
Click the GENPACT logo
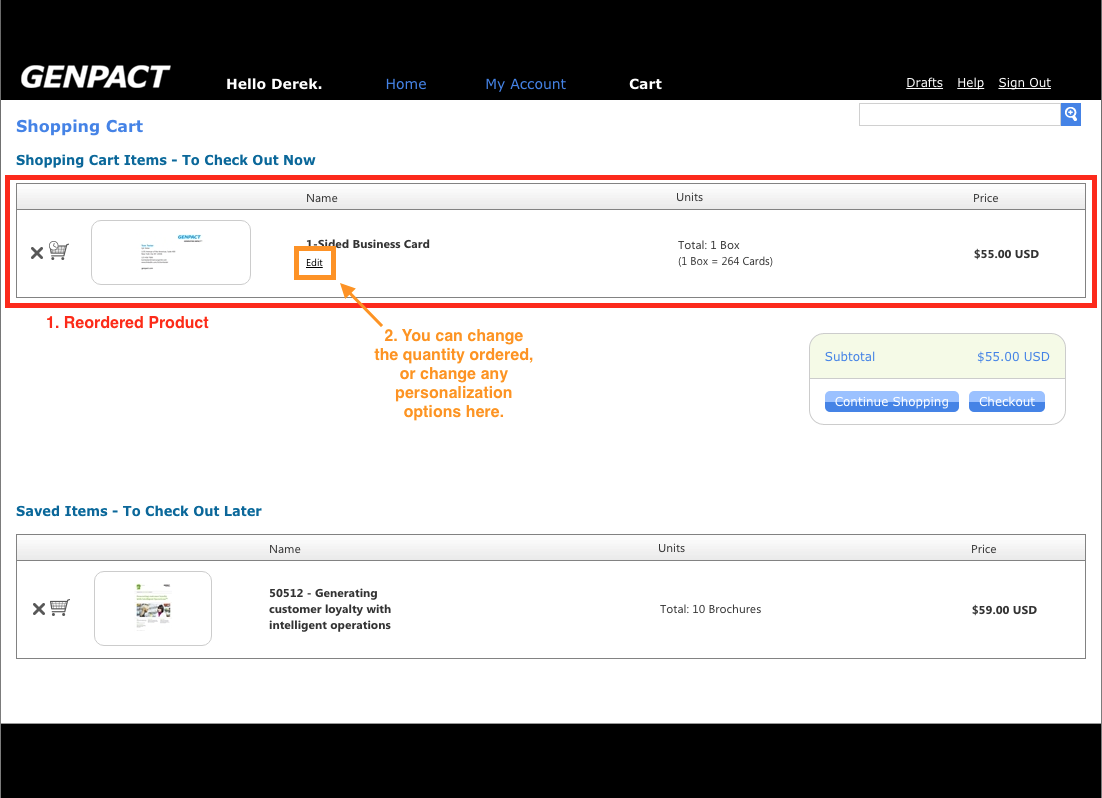click(95, 78)
